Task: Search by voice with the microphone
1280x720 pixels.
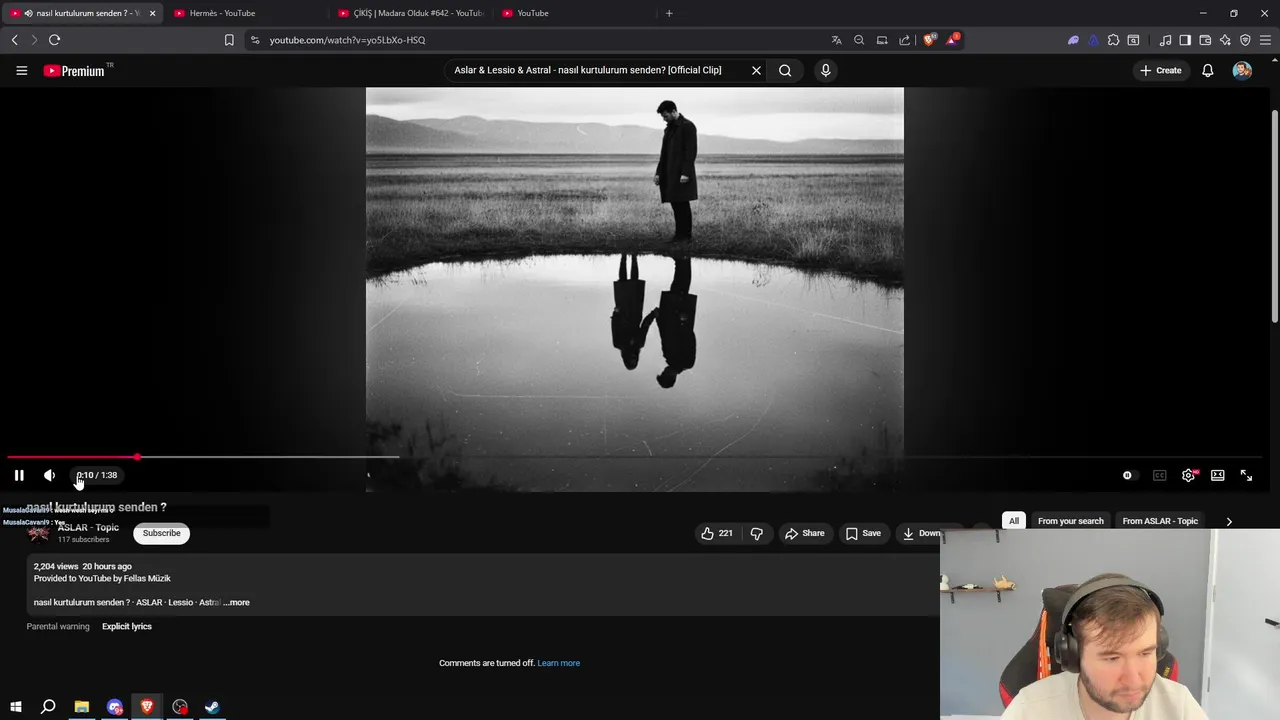Action: [x=825, y=70]
